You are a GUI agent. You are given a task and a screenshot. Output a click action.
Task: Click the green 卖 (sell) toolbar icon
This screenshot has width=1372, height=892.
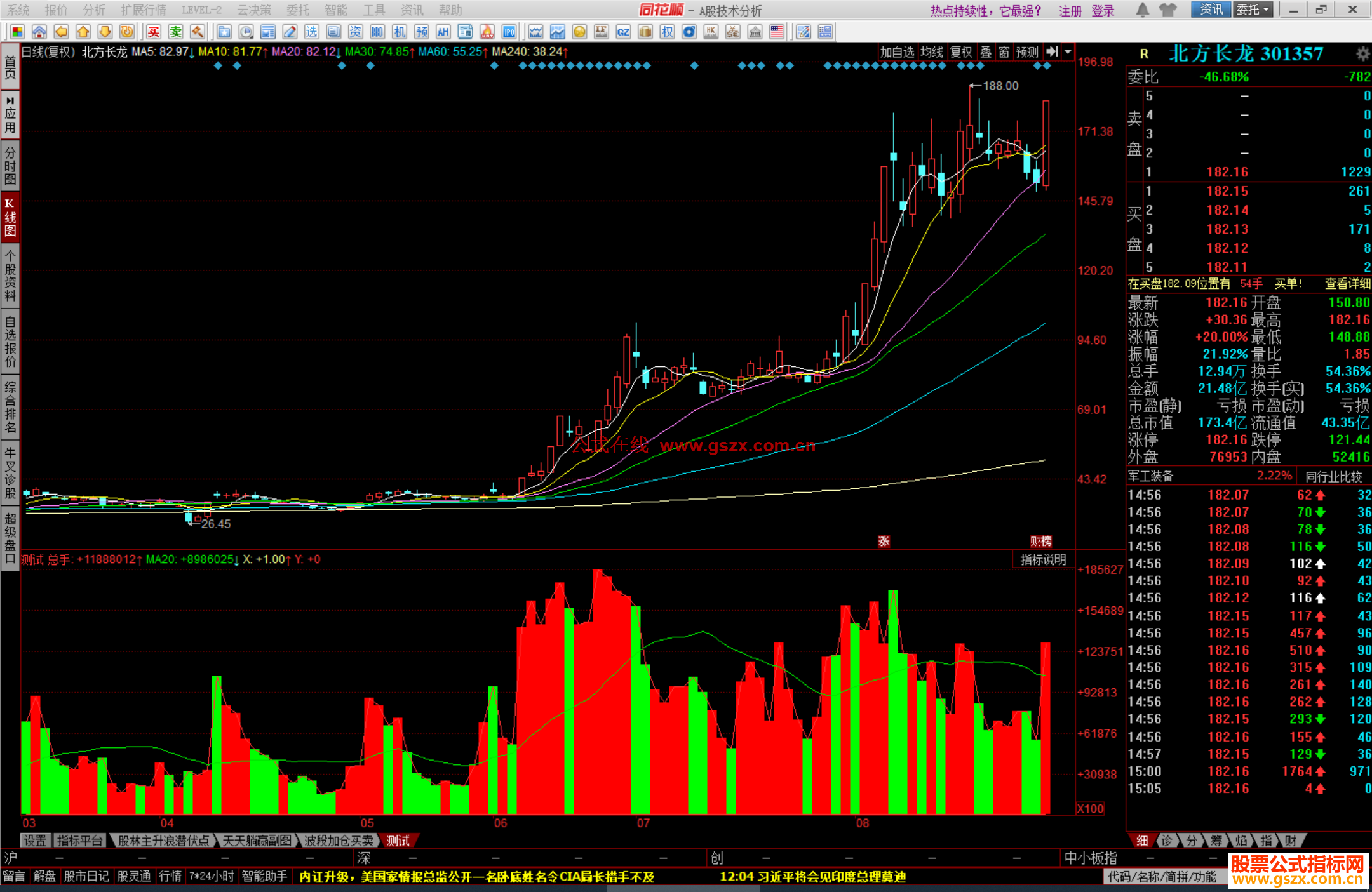click(x=176, y=32)
